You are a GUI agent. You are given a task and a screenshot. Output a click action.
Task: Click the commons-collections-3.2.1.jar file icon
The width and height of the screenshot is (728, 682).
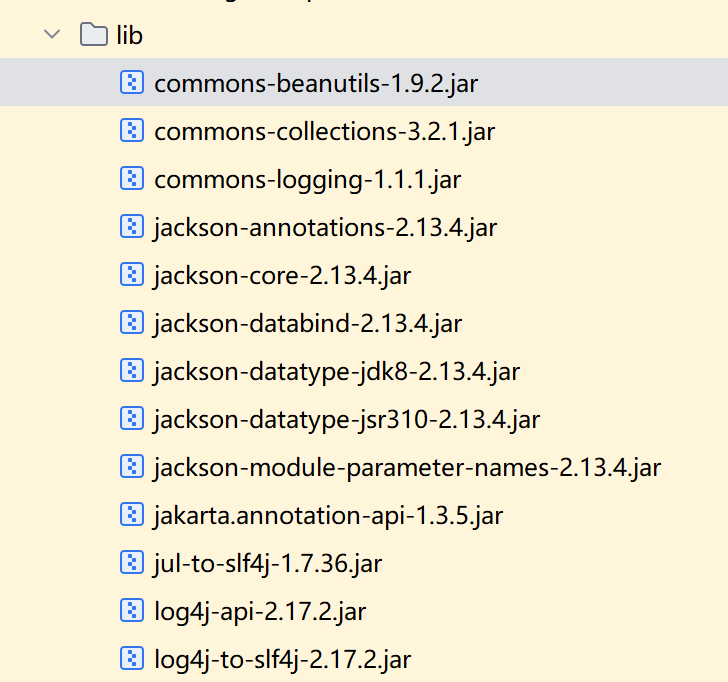tap(132, 130)
